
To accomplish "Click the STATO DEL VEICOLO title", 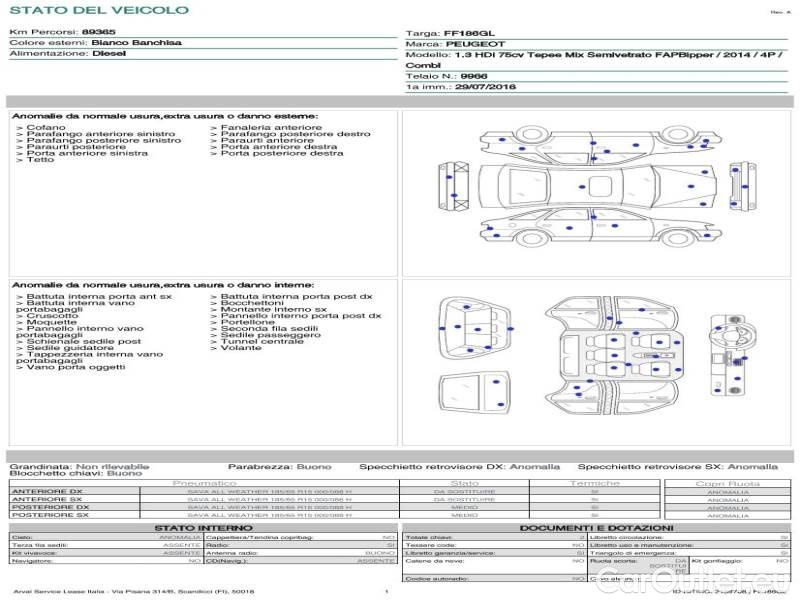I will pyautogui.click(x=98, y=10).
